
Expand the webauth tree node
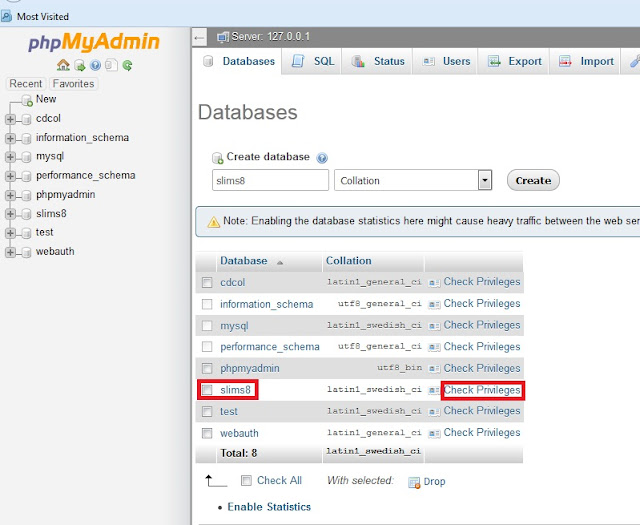(x=11, y=252)
